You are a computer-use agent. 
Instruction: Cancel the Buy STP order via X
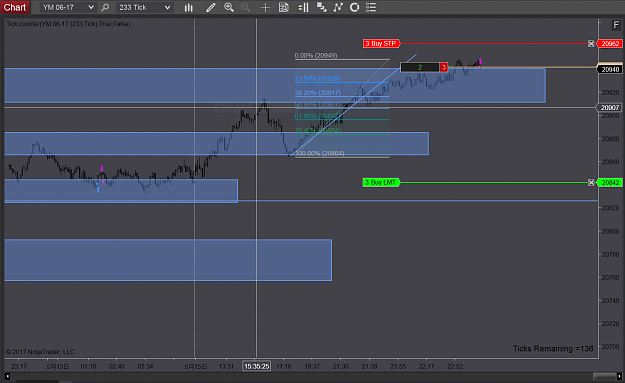[x=591, y=43]
